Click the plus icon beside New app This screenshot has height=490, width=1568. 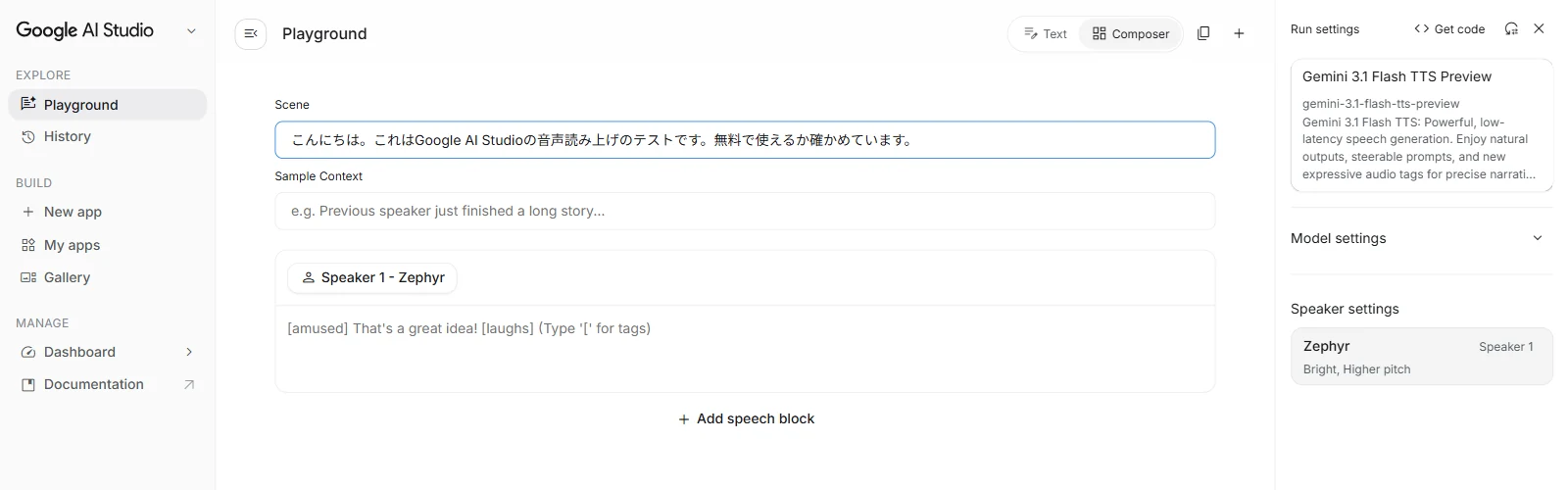click(x=28, y=212)
